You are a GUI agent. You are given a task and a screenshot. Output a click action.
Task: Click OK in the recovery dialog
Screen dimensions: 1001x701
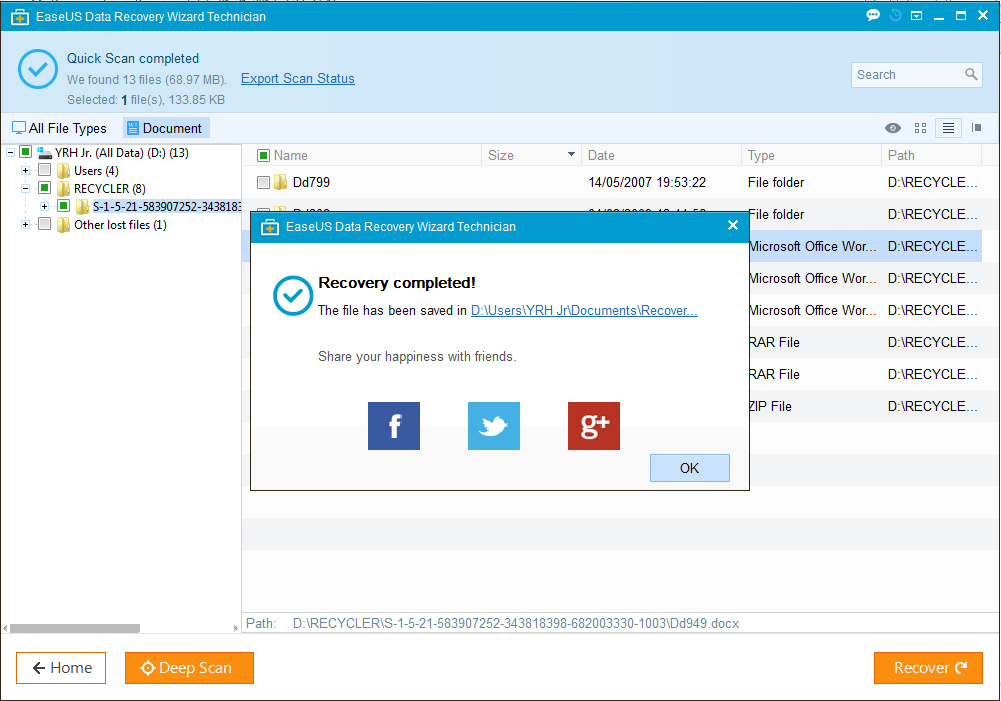click(x=689, y=468)
